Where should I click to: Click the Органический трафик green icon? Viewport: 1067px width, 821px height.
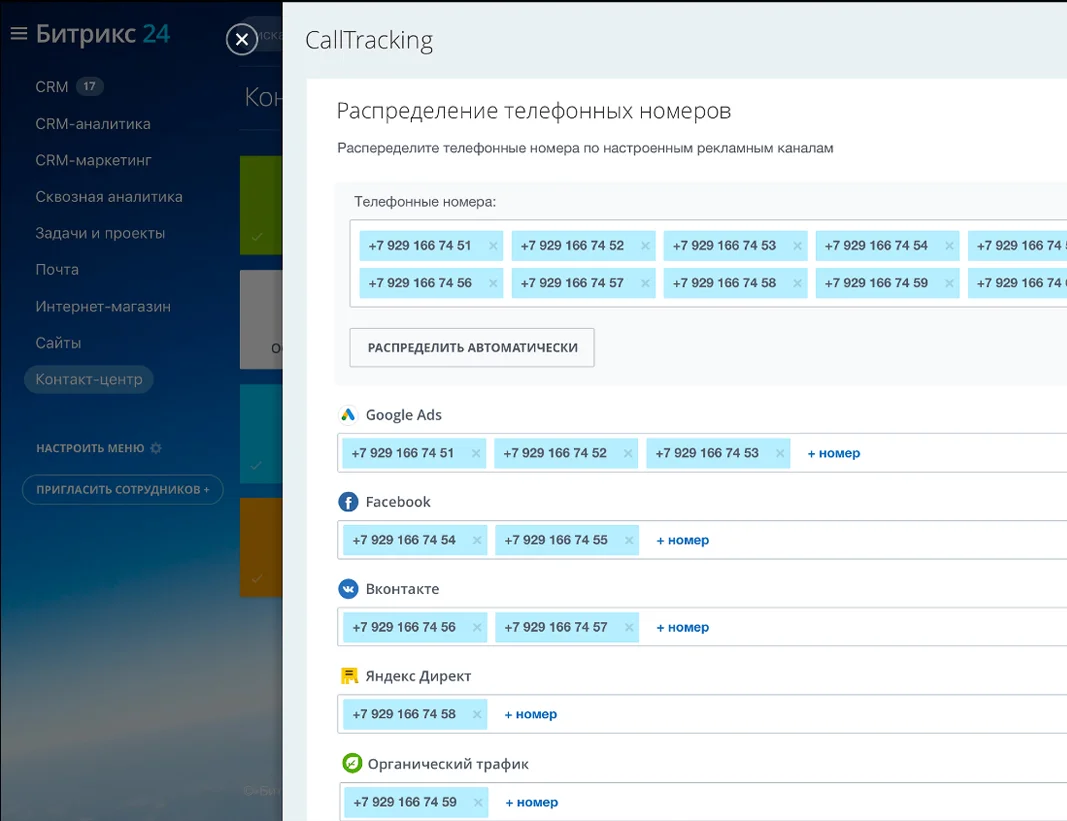(x=351, y=764)
